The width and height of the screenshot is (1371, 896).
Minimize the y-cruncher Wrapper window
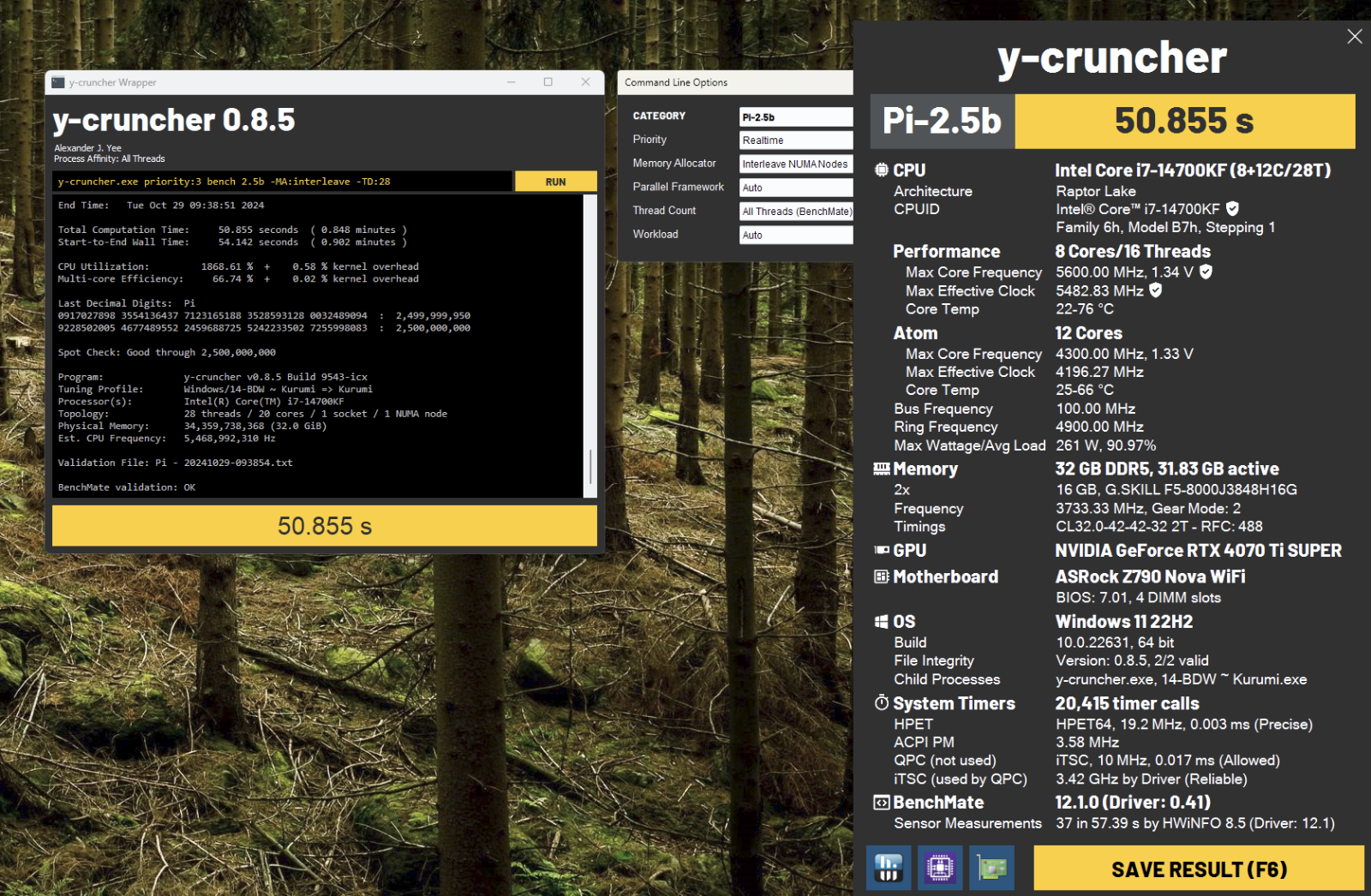pos(511,82)
